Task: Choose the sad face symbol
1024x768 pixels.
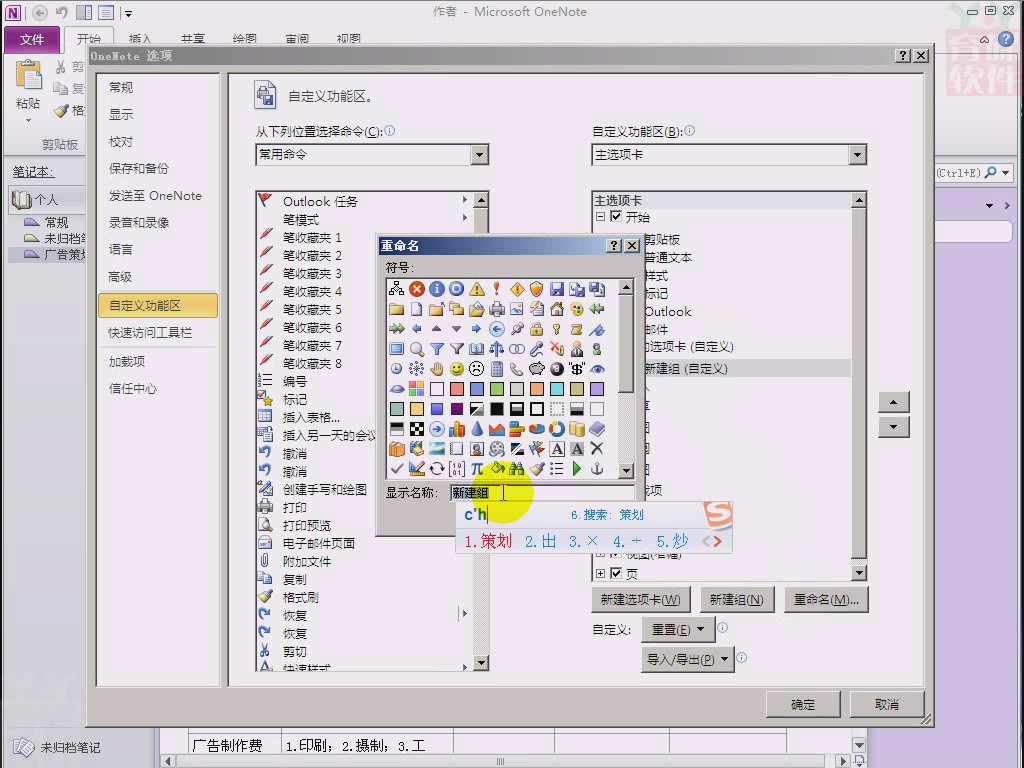Action: [477, 369]
